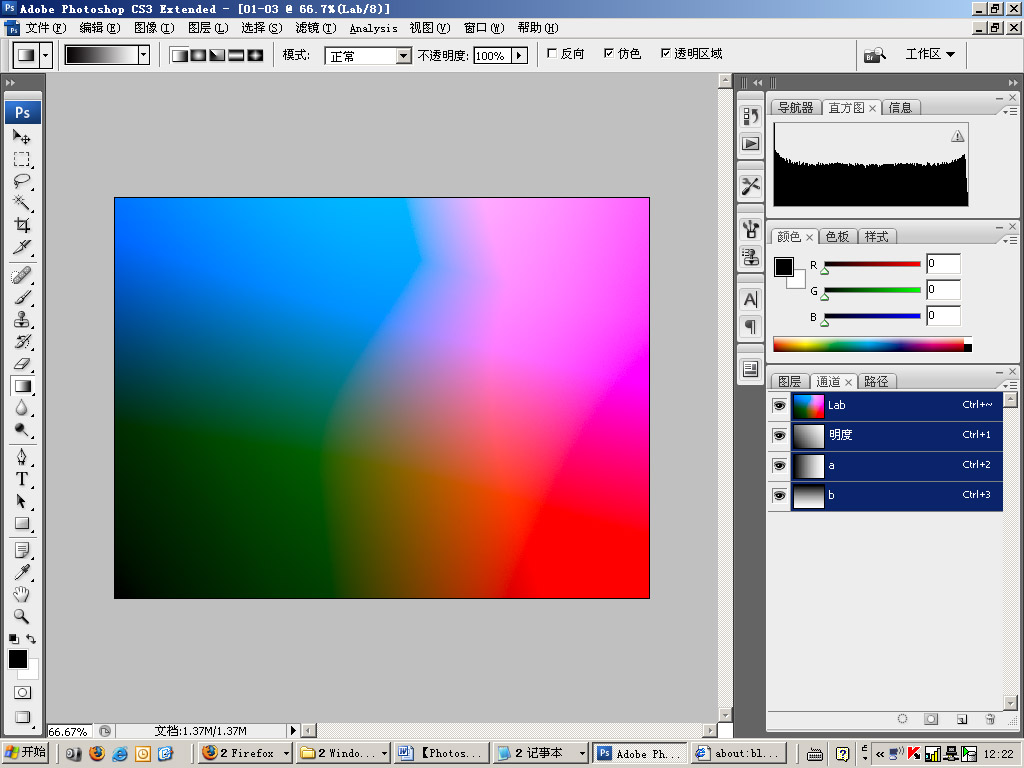
Task: Open the Channels panel options menu
Action: pos(1010,385)
